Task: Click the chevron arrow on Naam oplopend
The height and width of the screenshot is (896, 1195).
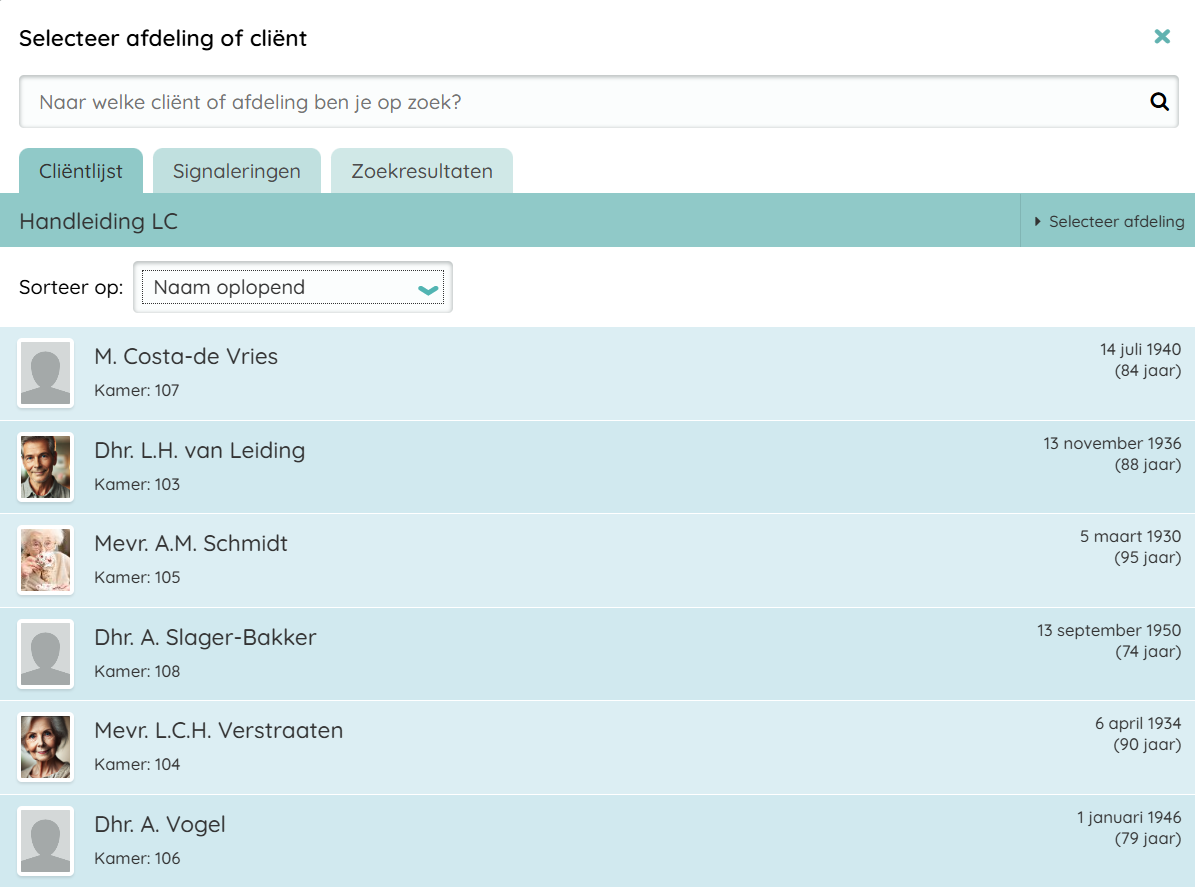Action: tap(428, 289)
